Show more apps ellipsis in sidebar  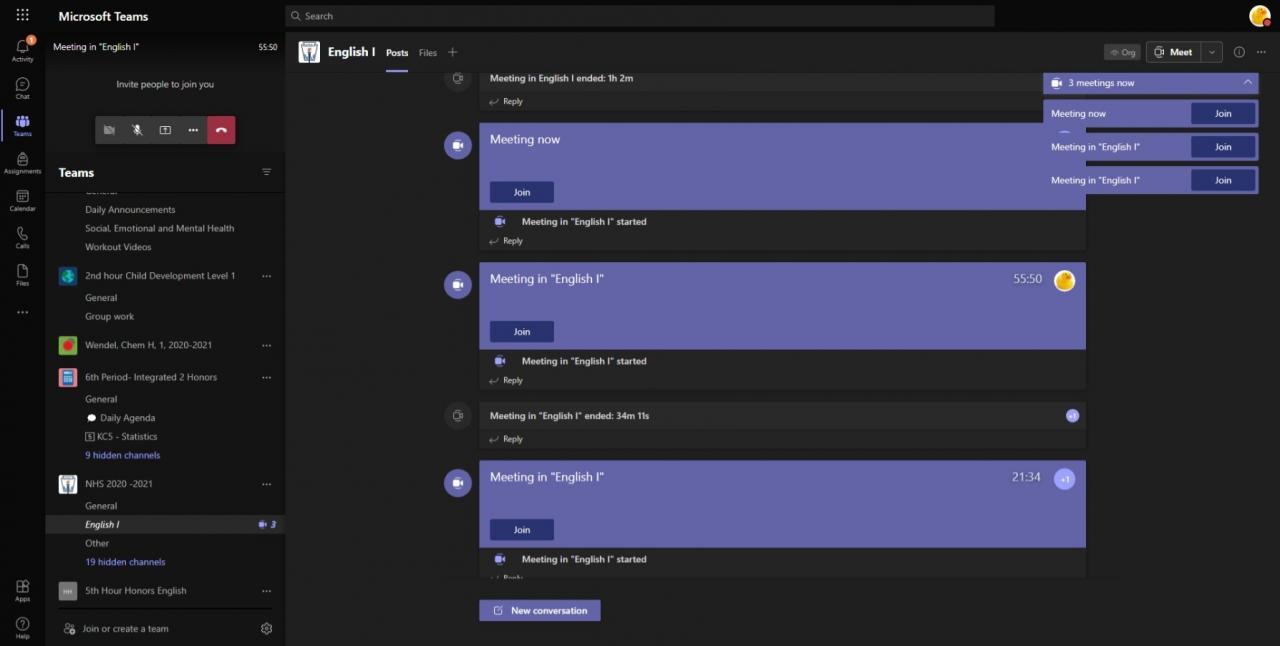pos(22,312)
